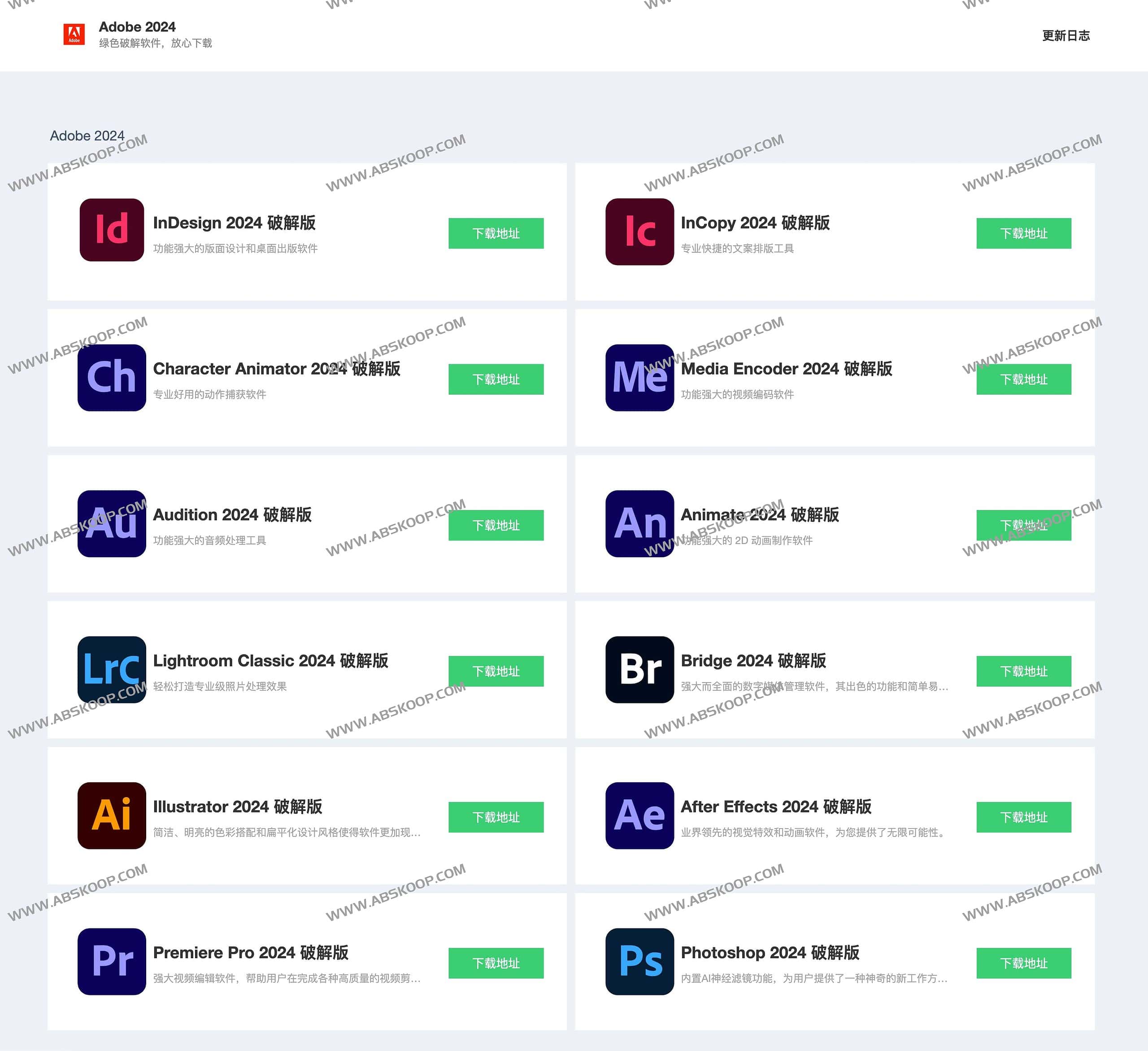1148x1051 pixels.
Task: Click the Illustrator description starting 简洁、明亮的色彩
Action: click(287, 832)
